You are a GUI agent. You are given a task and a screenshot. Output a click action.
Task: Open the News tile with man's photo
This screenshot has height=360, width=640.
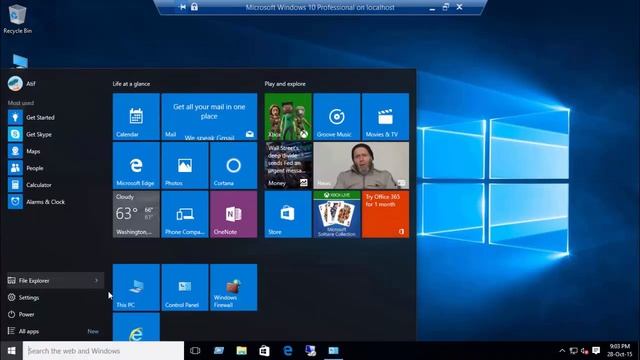tap(361, 165)
